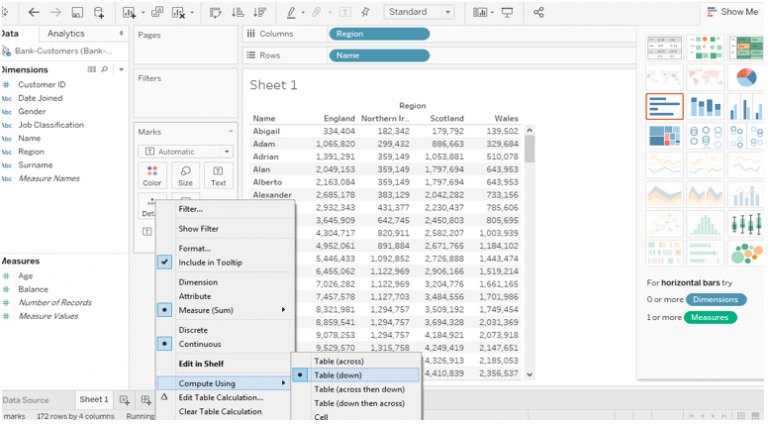Click the presentation mode icon
The height and width of the screenshot is (424, 768).
[x=507, y=12]
